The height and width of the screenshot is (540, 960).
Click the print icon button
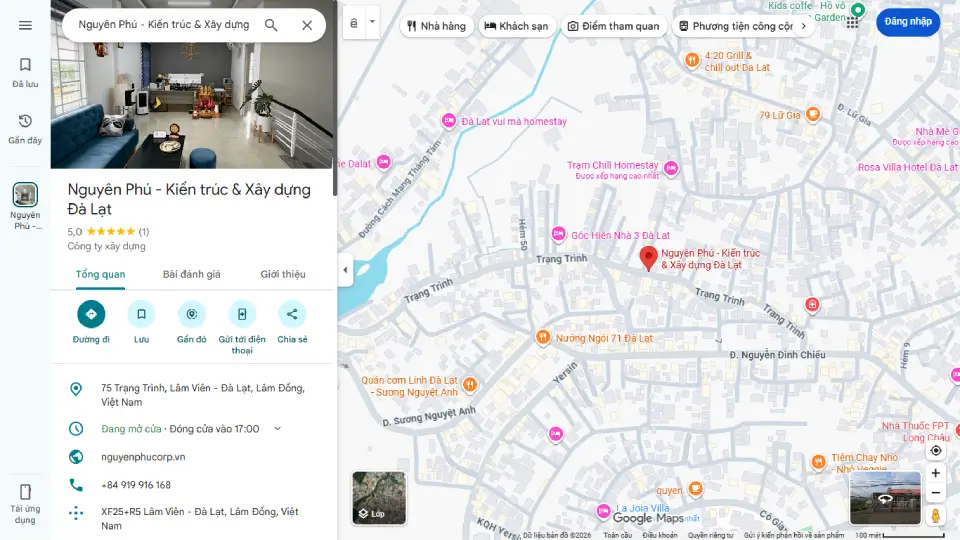(x=354, y=23)
